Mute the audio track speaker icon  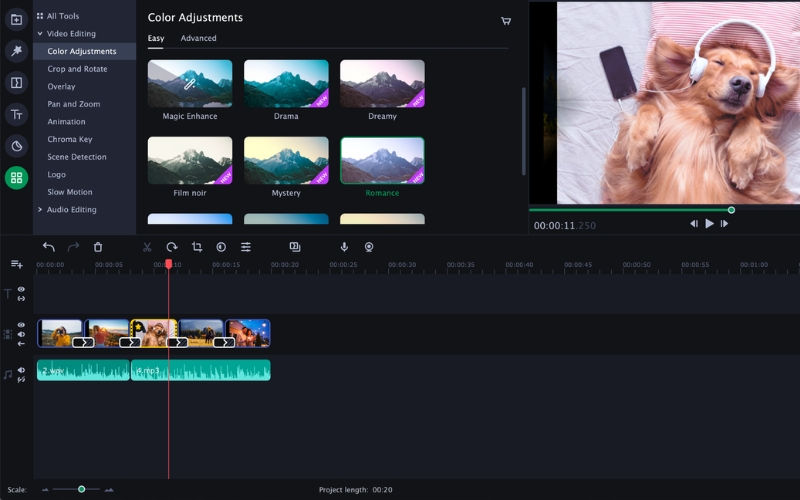pyautogui.click(x=21, y=370)
